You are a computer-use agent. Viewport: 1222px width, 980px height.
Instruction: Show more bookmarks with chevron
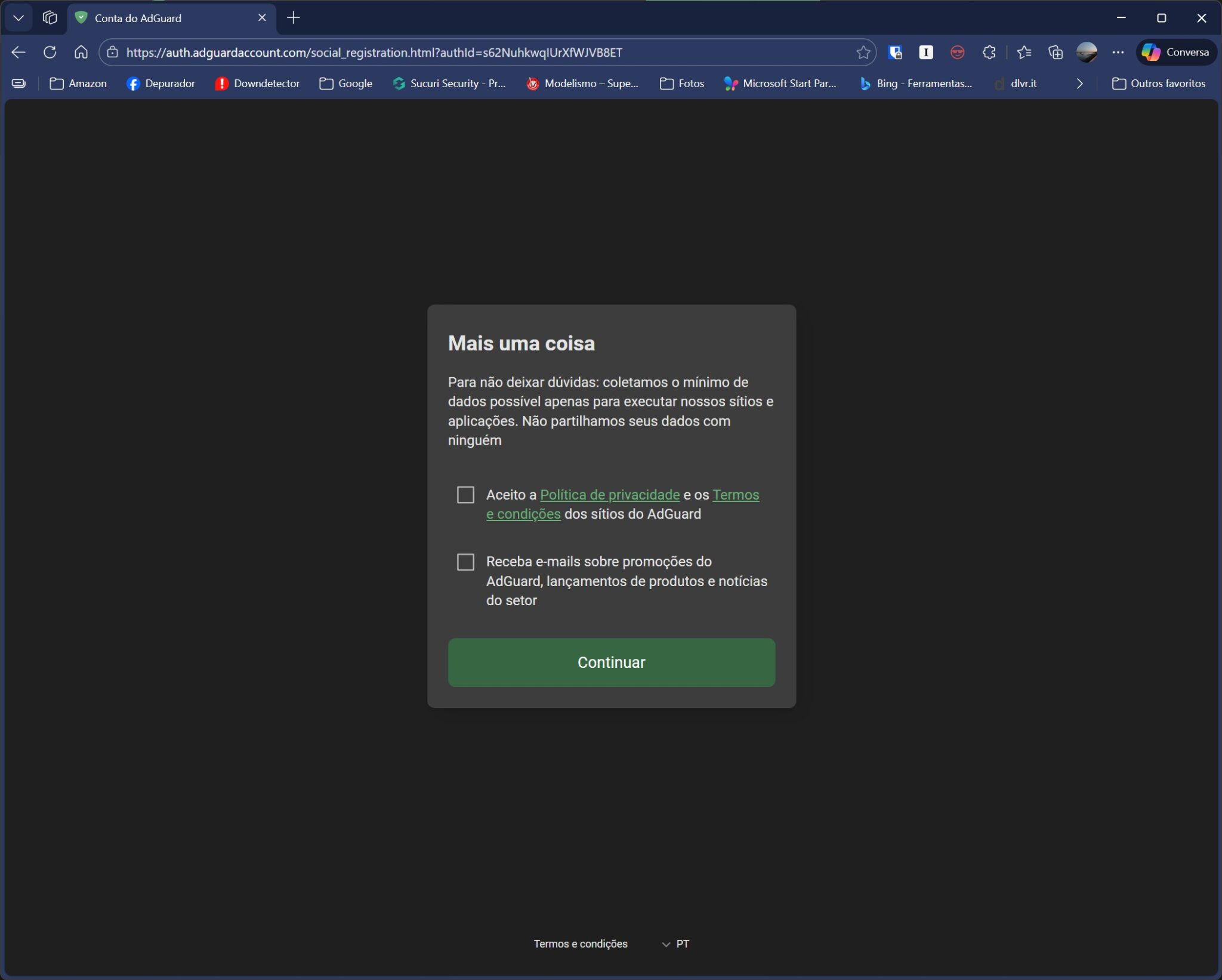click(x=1079, y=84)
